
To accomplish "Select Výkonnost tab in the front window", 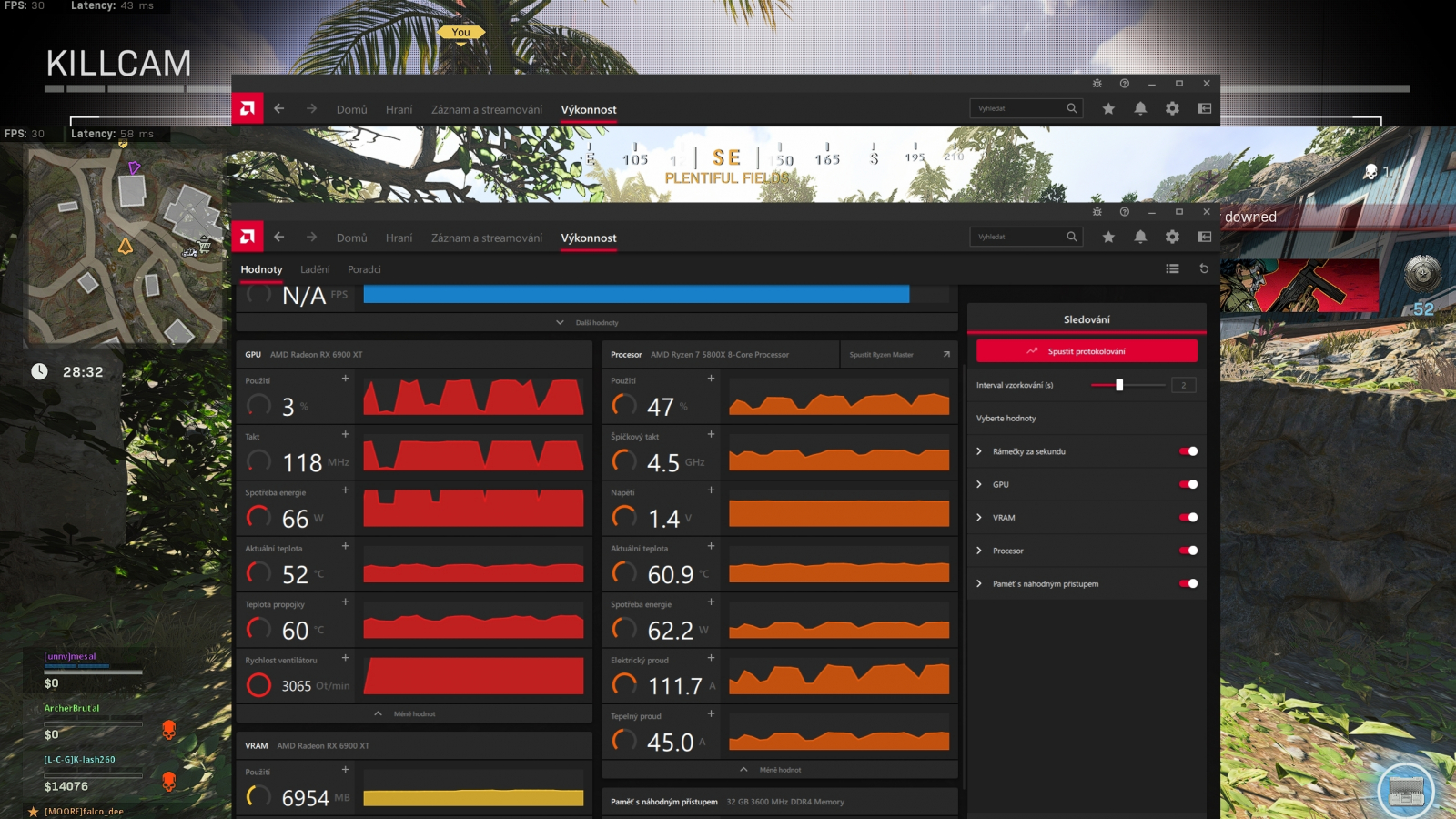I will (589, 238).
